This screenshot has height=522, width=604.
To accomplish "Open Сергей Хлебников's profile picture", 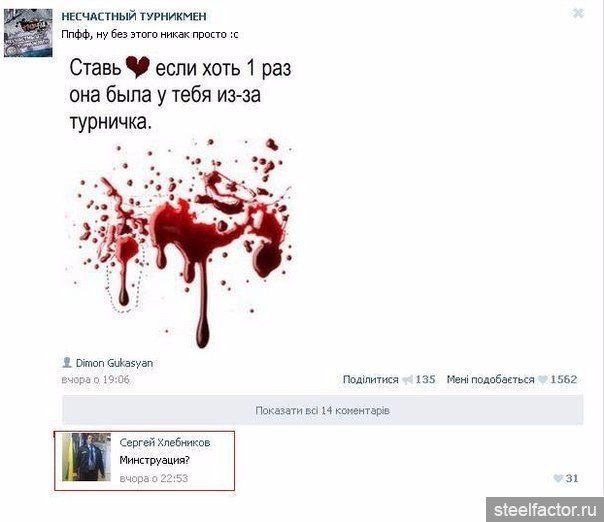I will tap(87, 457).
